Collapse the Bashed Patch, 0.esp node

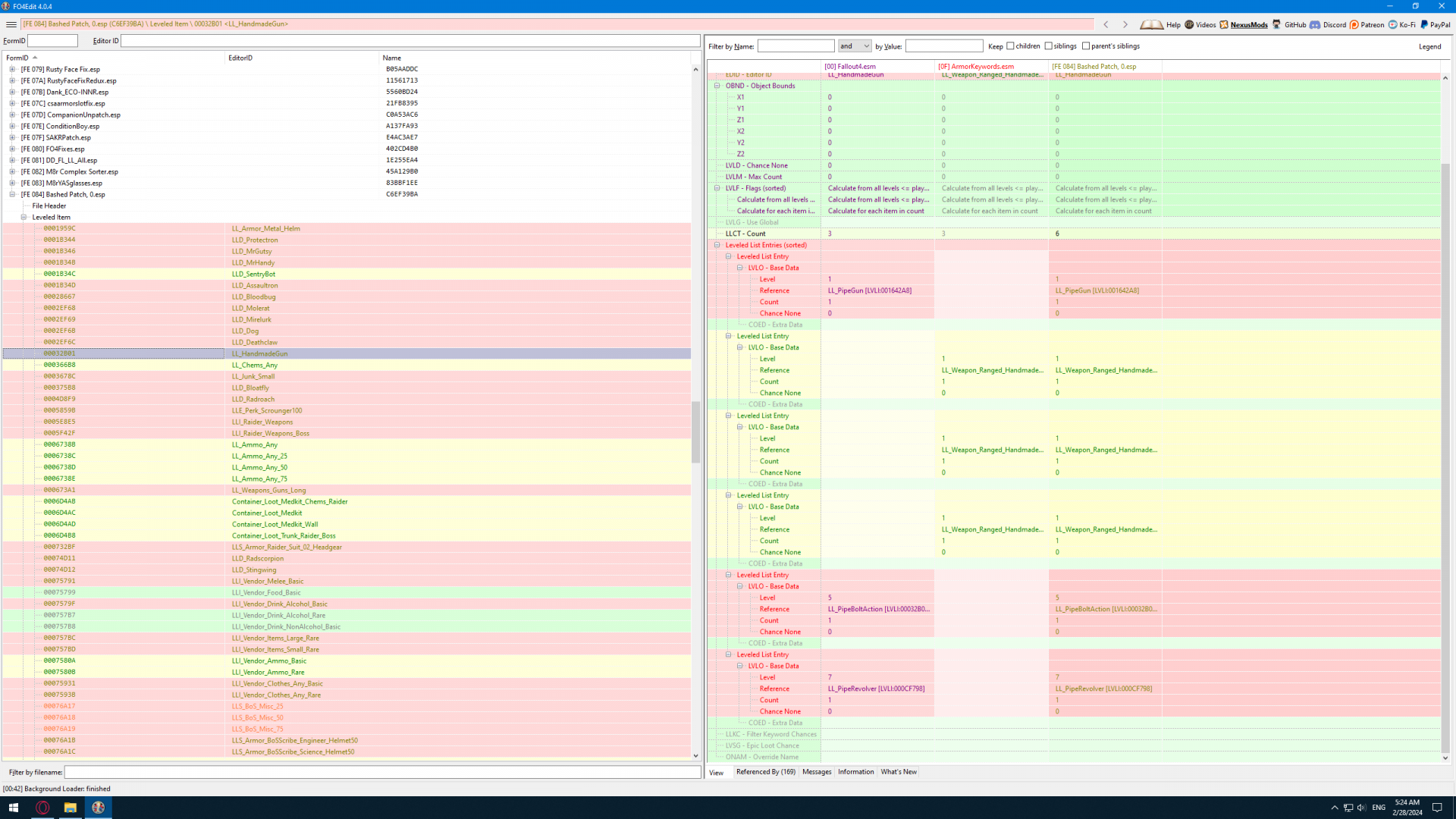click(12, 194)
